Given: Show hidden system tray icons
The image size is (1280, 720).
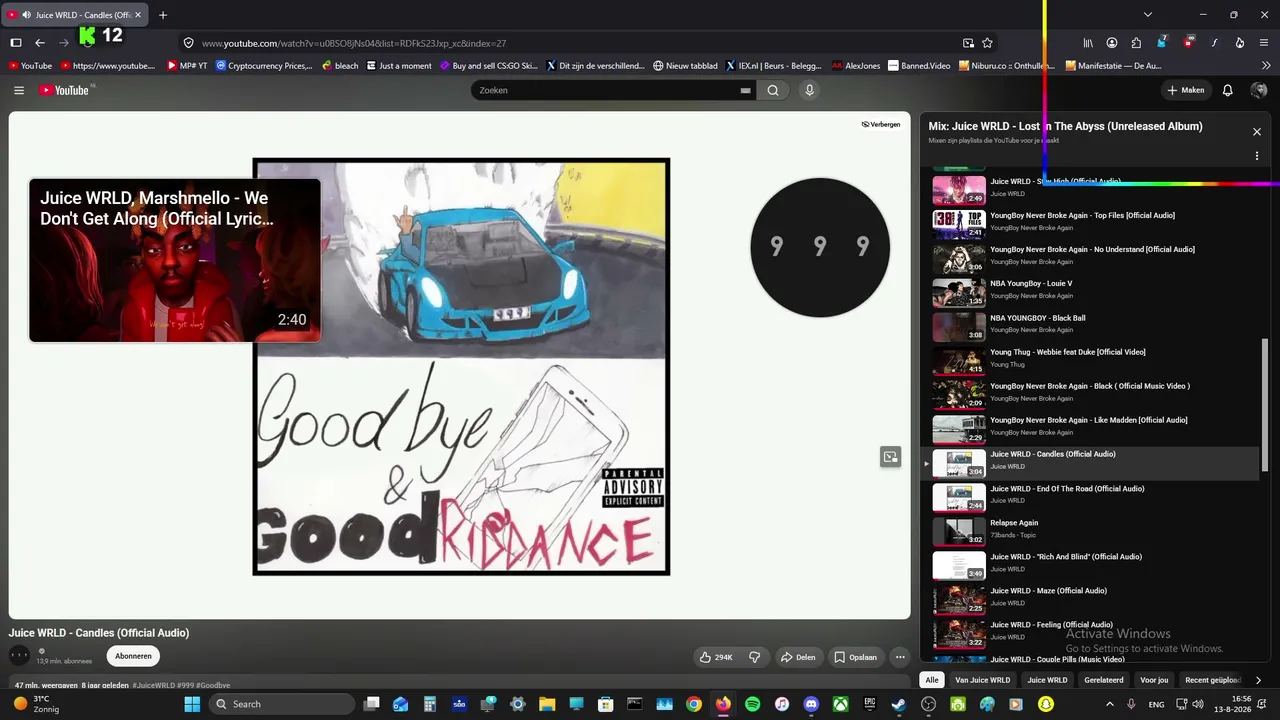Looking at the screenshot, I should [1109, 704].
